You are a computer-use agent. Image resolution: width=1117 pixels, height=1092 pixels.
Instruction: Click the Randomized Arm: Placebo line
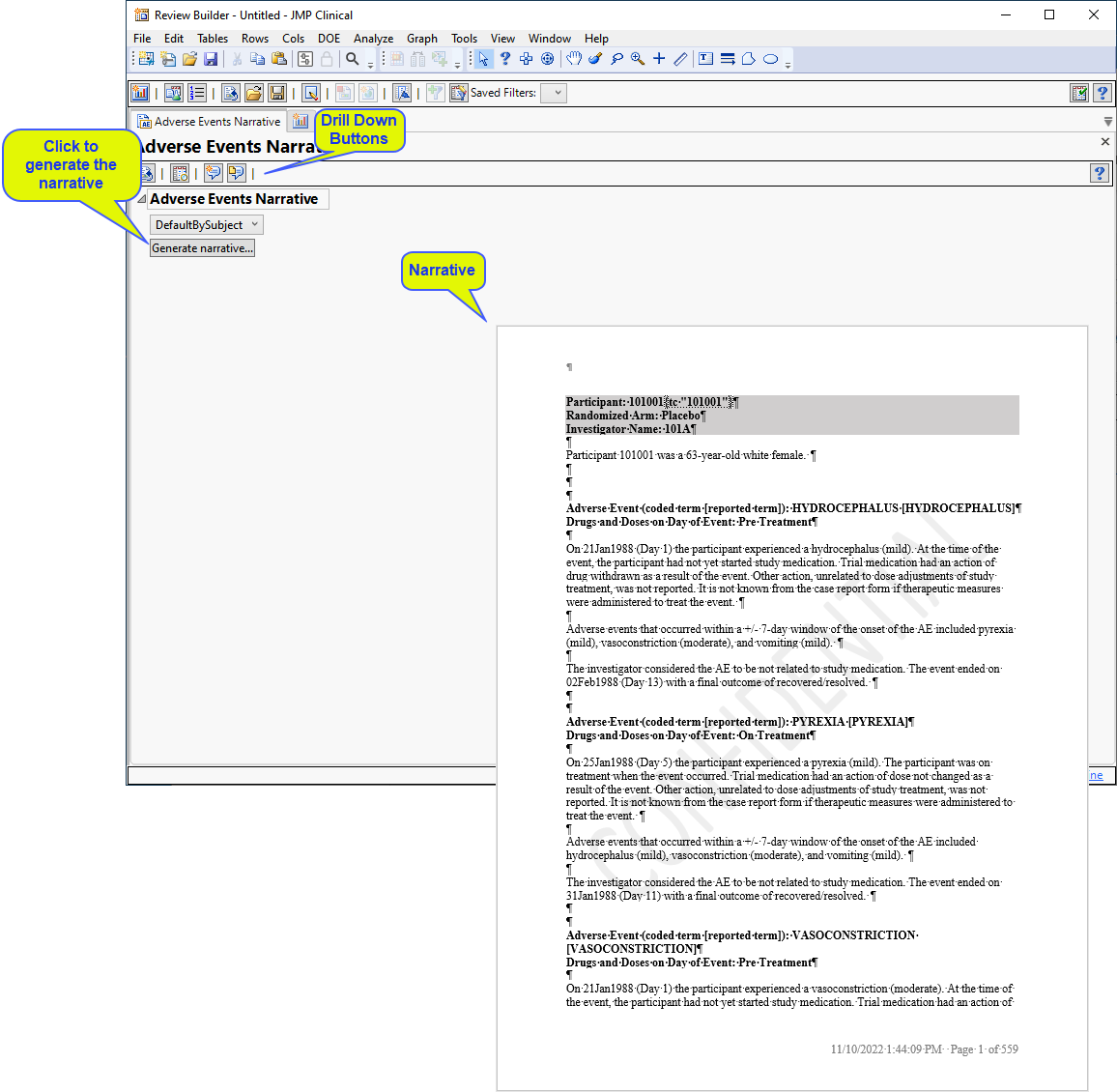(x=636, y=416)
